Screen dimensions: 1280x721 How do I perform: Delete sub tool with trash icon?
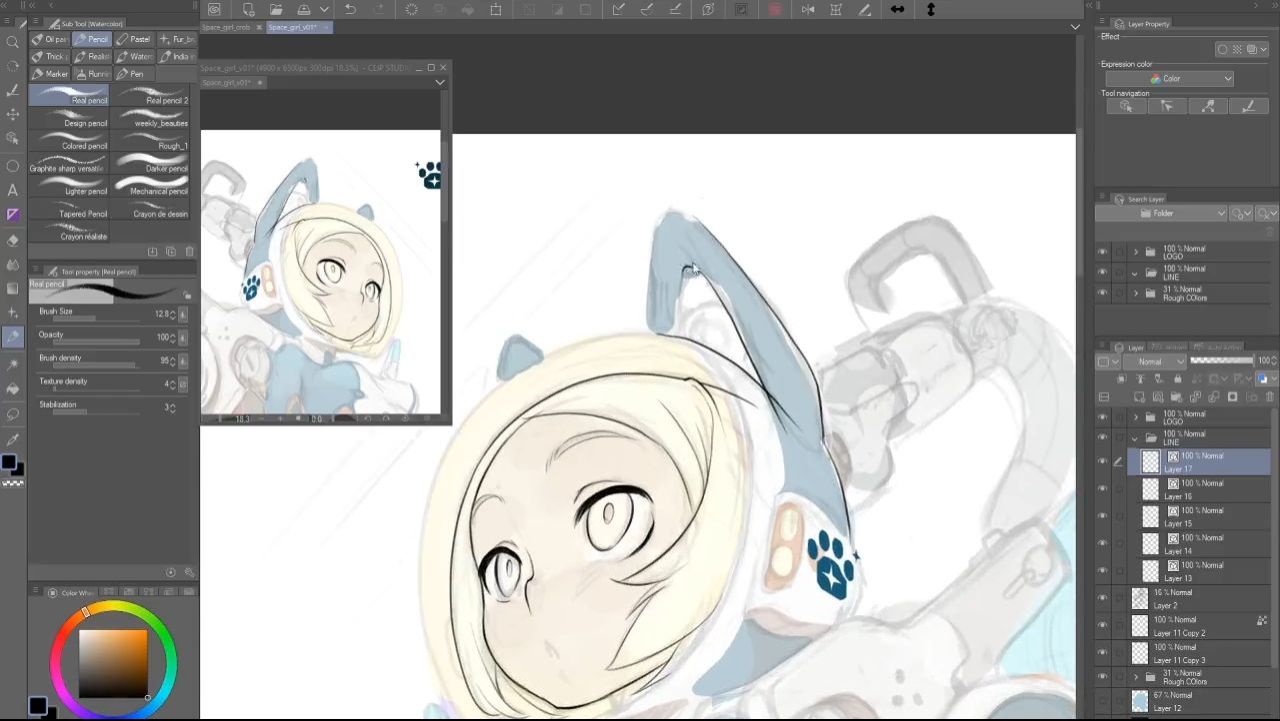189,252
